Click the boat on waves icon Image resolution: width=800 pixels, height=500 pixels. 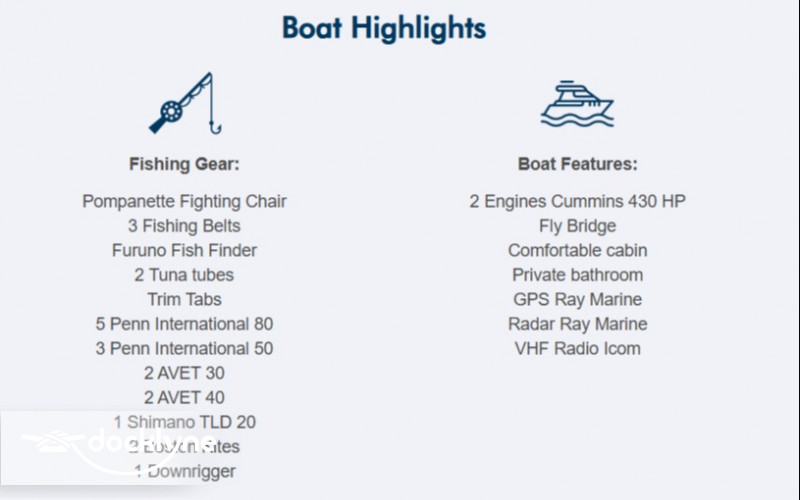(577, 103)
